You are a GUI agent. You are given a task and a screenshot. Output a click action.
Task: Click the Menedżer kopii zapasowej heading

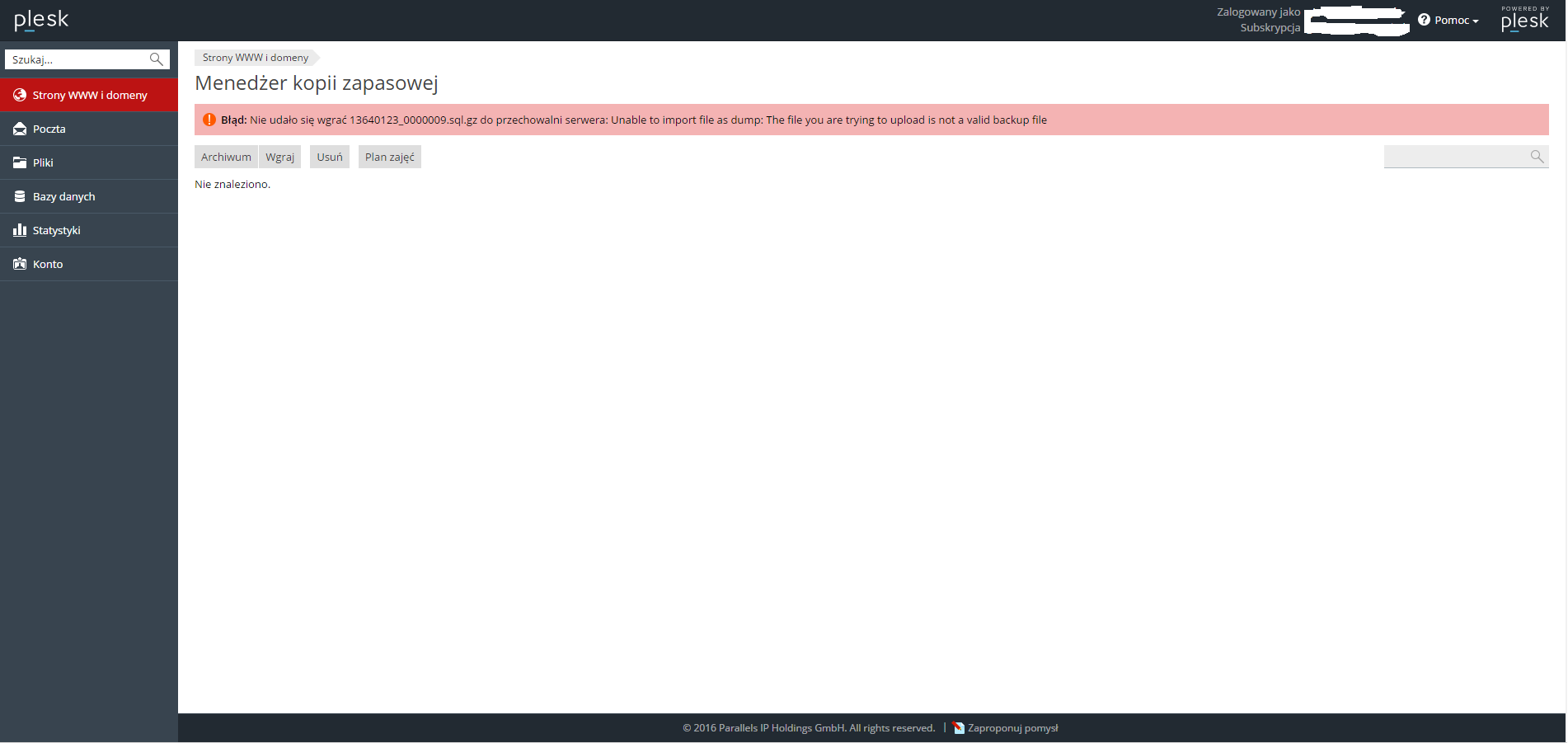[x=317, y=83]
